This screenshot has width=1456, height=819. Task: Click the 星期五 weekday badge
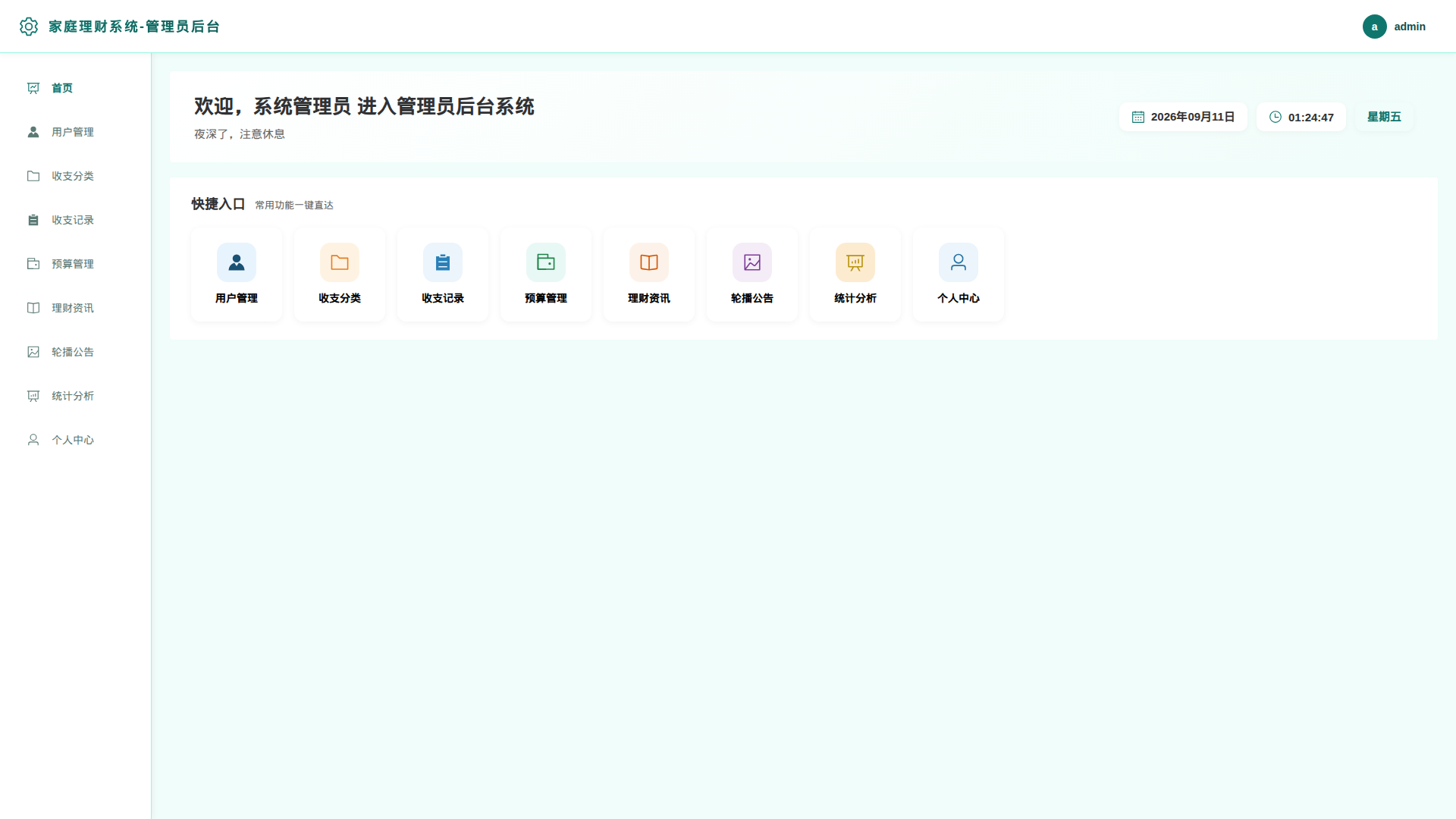(x=1384, y=117)
